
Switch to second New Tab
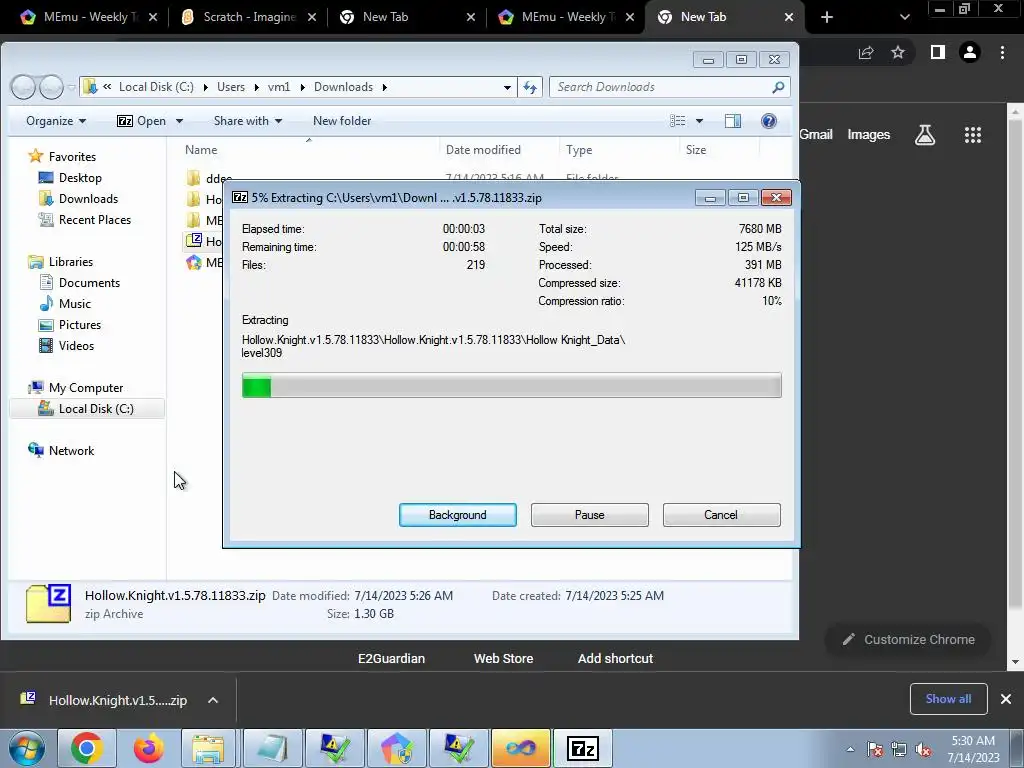point(724,17)
